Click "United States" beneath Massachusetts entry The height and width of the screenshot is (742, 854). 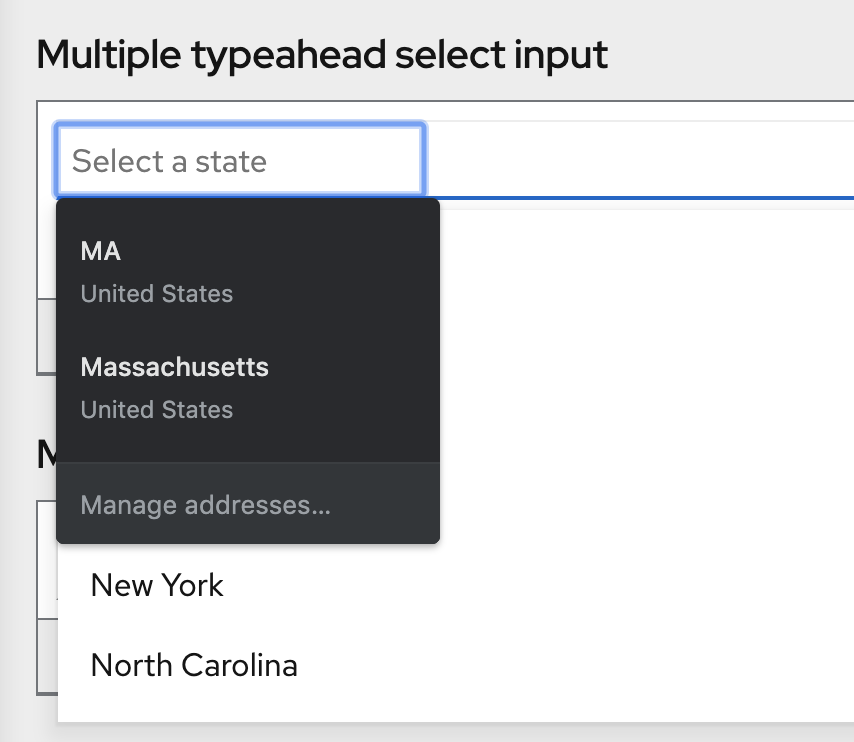(x=157, y=410)
